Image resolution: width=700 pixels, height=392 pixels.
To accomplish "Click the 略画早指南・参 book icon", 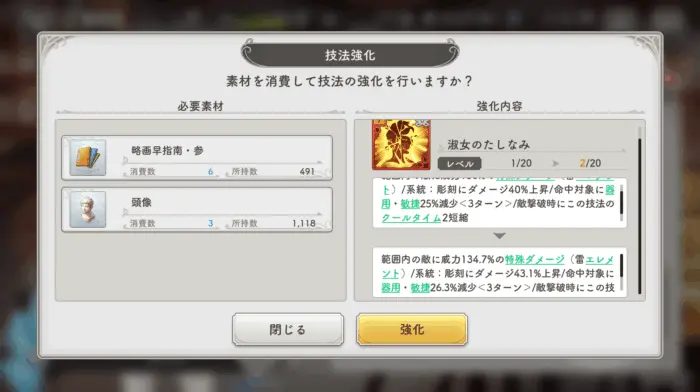I will point(88,157).
